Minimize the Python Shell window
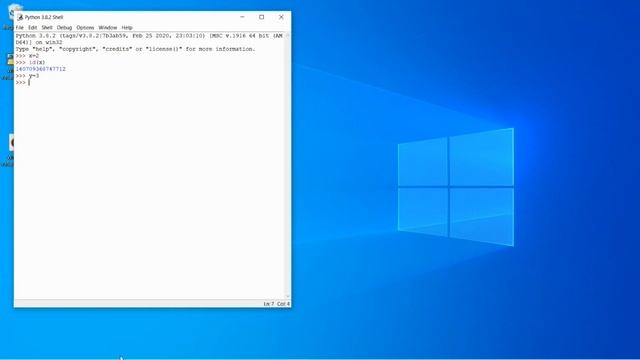This screenshot has height=360, width=640. point(242,17)
